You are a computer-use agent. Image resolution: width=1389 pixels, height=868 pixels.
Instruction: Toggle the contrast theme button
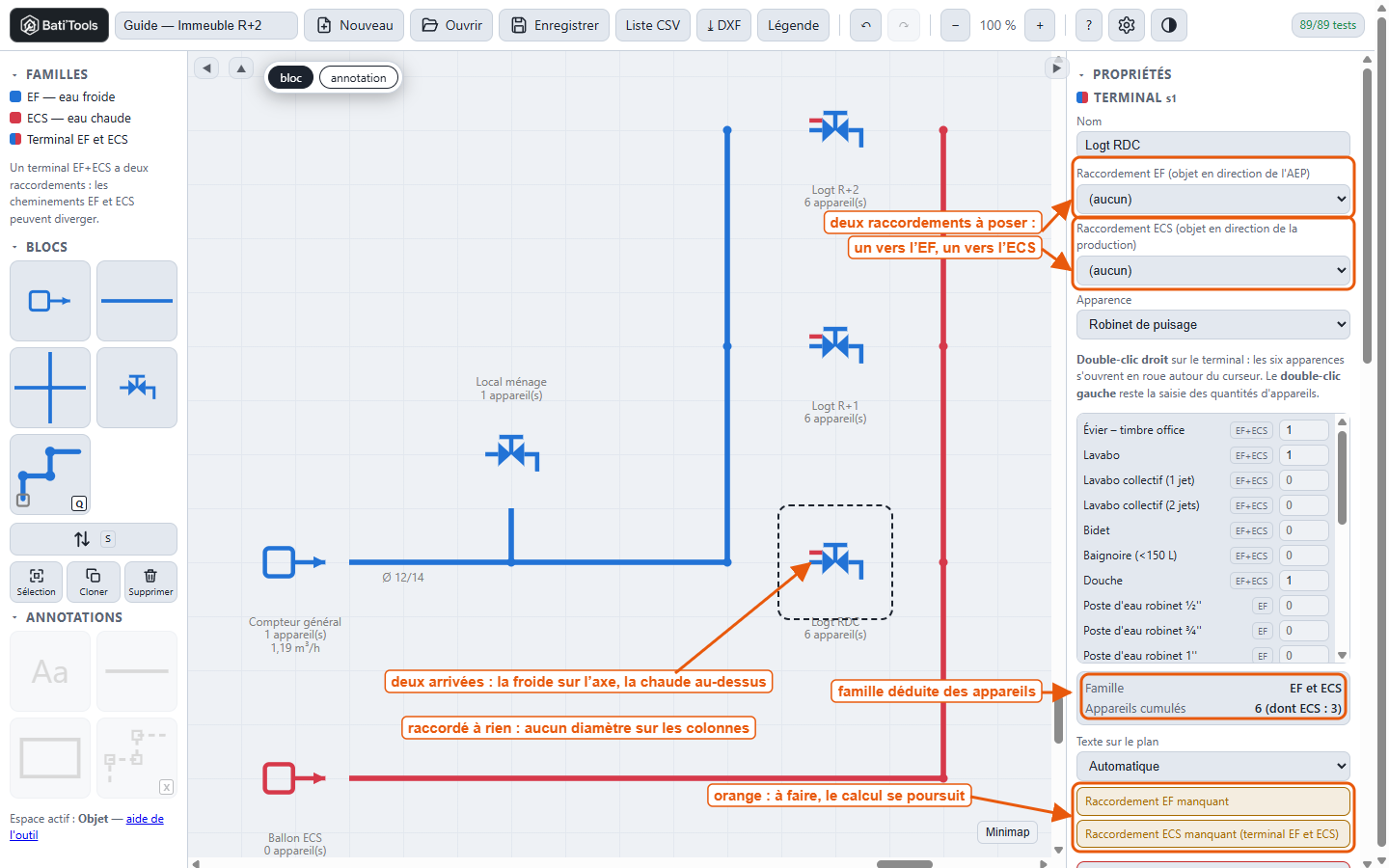[x=1169, y=25]
